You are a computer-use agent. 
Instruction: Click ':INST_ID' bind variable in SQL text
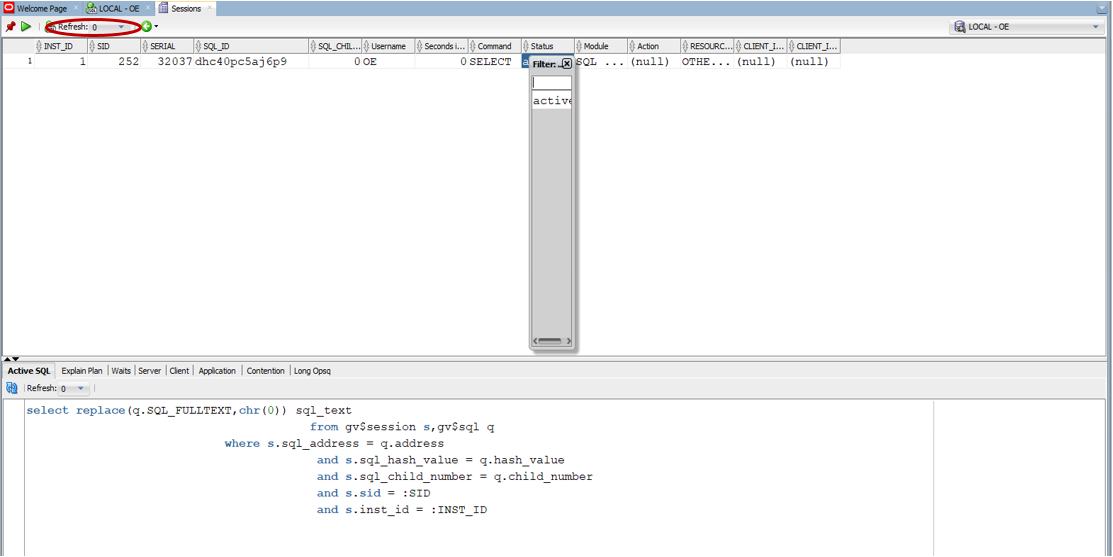pos(459,510)
